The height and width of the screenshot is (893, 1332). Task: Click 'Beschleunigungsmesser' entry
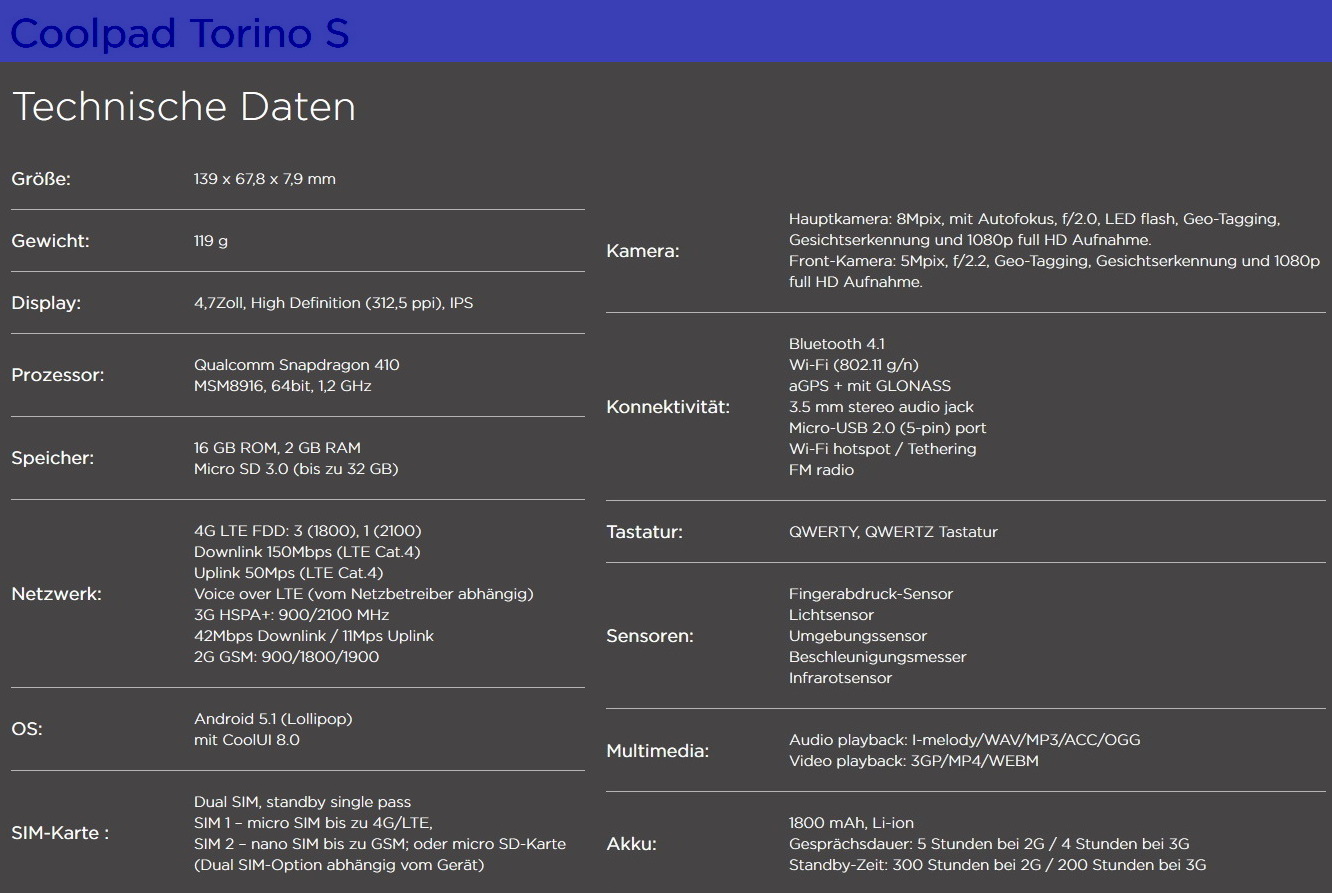tap(878, 657)
